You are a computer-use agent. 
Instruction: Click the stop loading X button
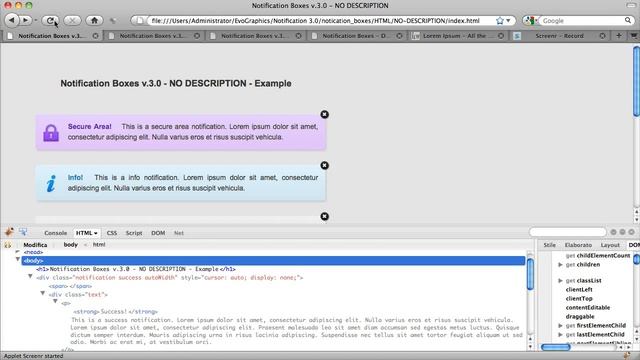pyautogui.click(x=72, y=20)
